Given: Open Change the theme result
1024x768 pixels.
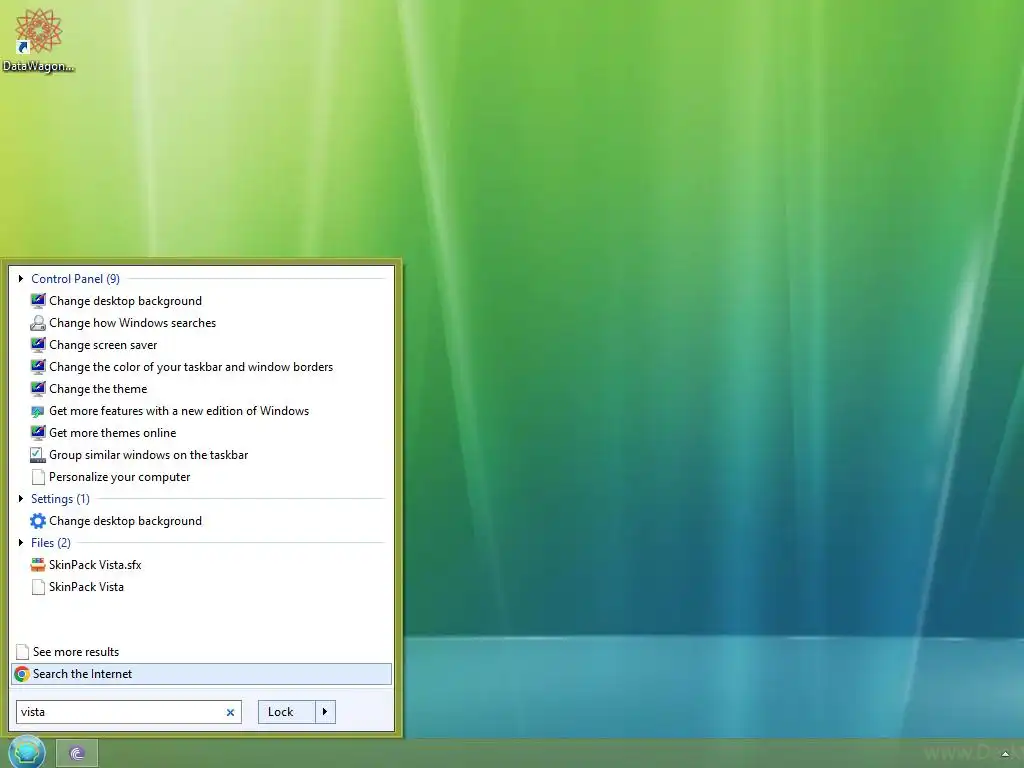Looking at the screenshot, I should pyautogui.click(x=98, y=389).
